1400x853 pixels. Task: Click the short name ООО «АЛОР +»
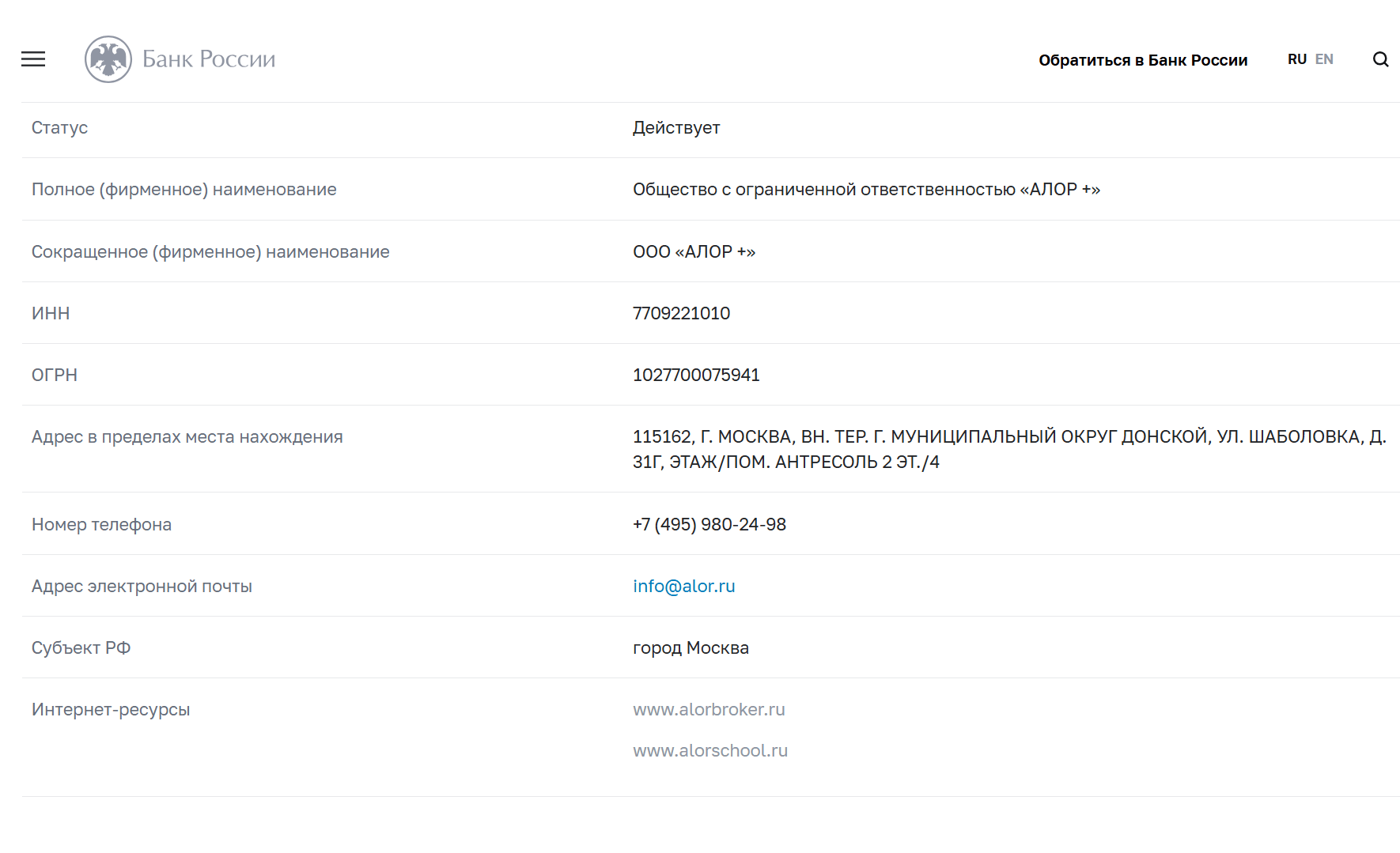click(x=694, y=251)
